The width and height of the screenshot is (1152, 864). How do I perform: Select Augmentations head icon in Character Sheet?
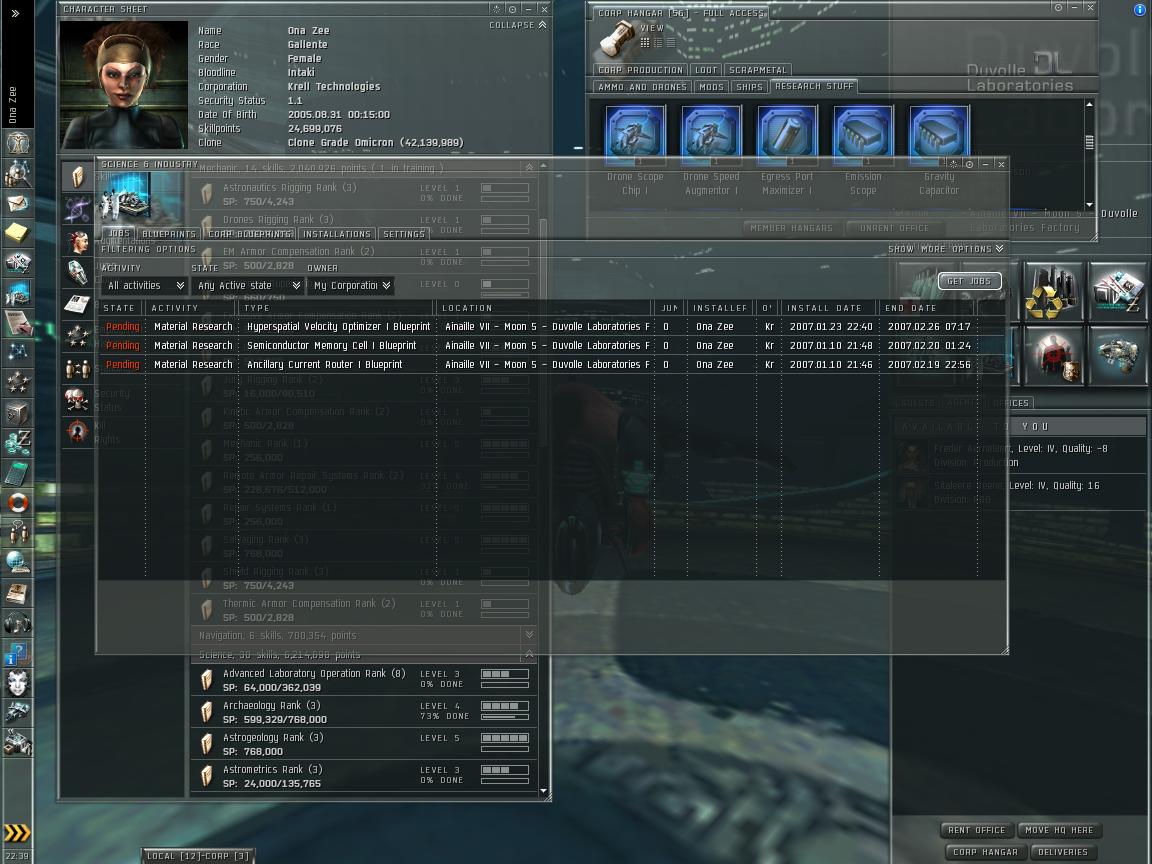[x=77, y=241]
